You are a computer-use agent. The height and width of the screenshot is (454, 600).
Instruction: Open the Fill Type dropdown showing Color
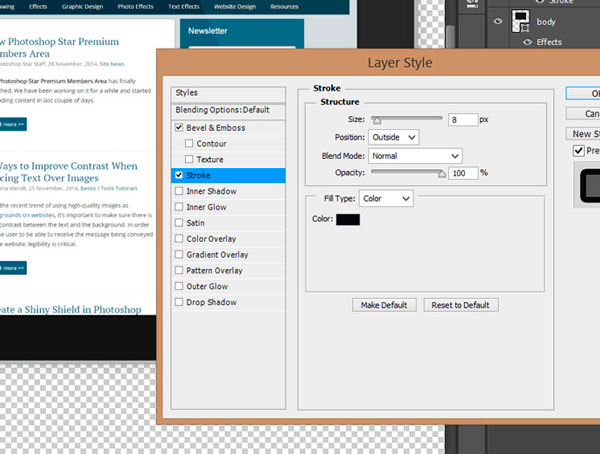[x=386, y=198]
